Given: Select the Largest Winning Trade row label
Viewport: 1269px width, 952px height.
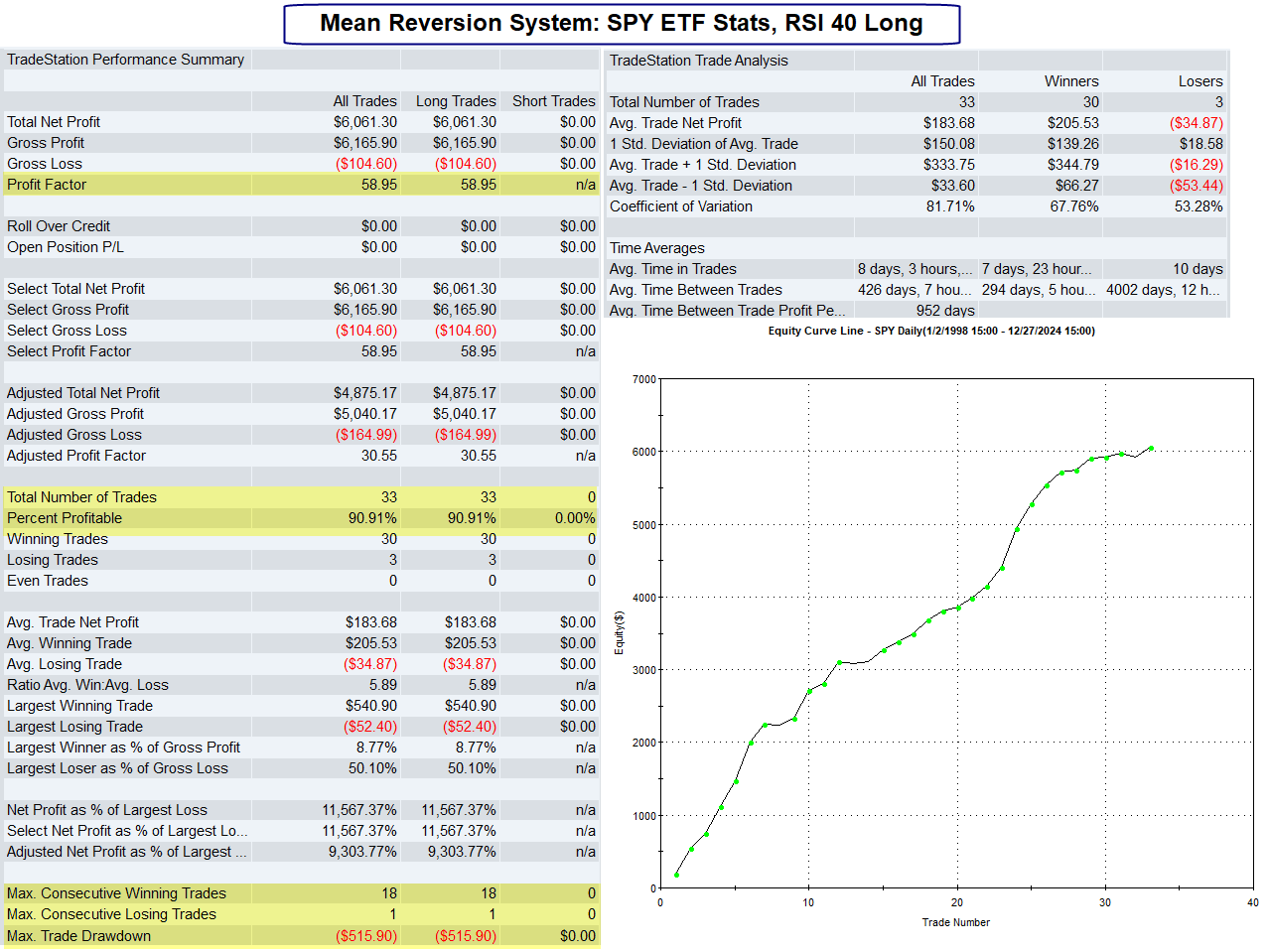Looking at the screenshot, I should point(79,706).
